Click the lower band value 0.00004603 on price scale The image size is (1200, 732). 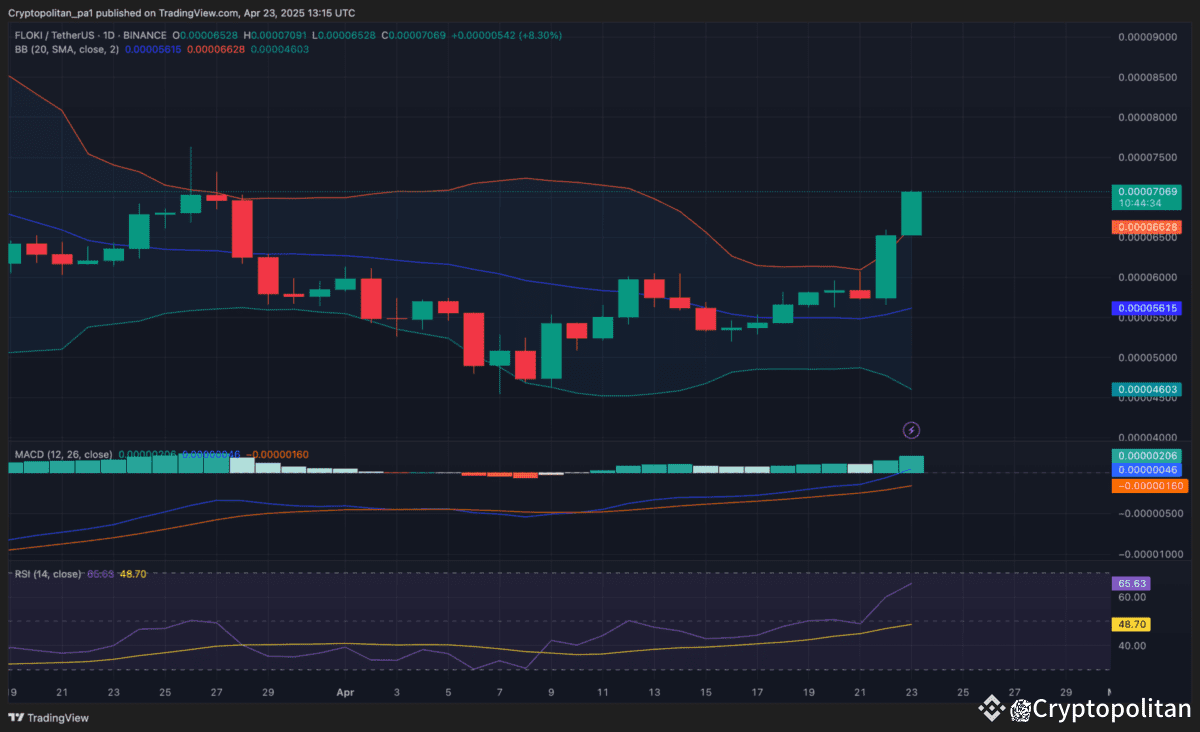point(1144,390)
